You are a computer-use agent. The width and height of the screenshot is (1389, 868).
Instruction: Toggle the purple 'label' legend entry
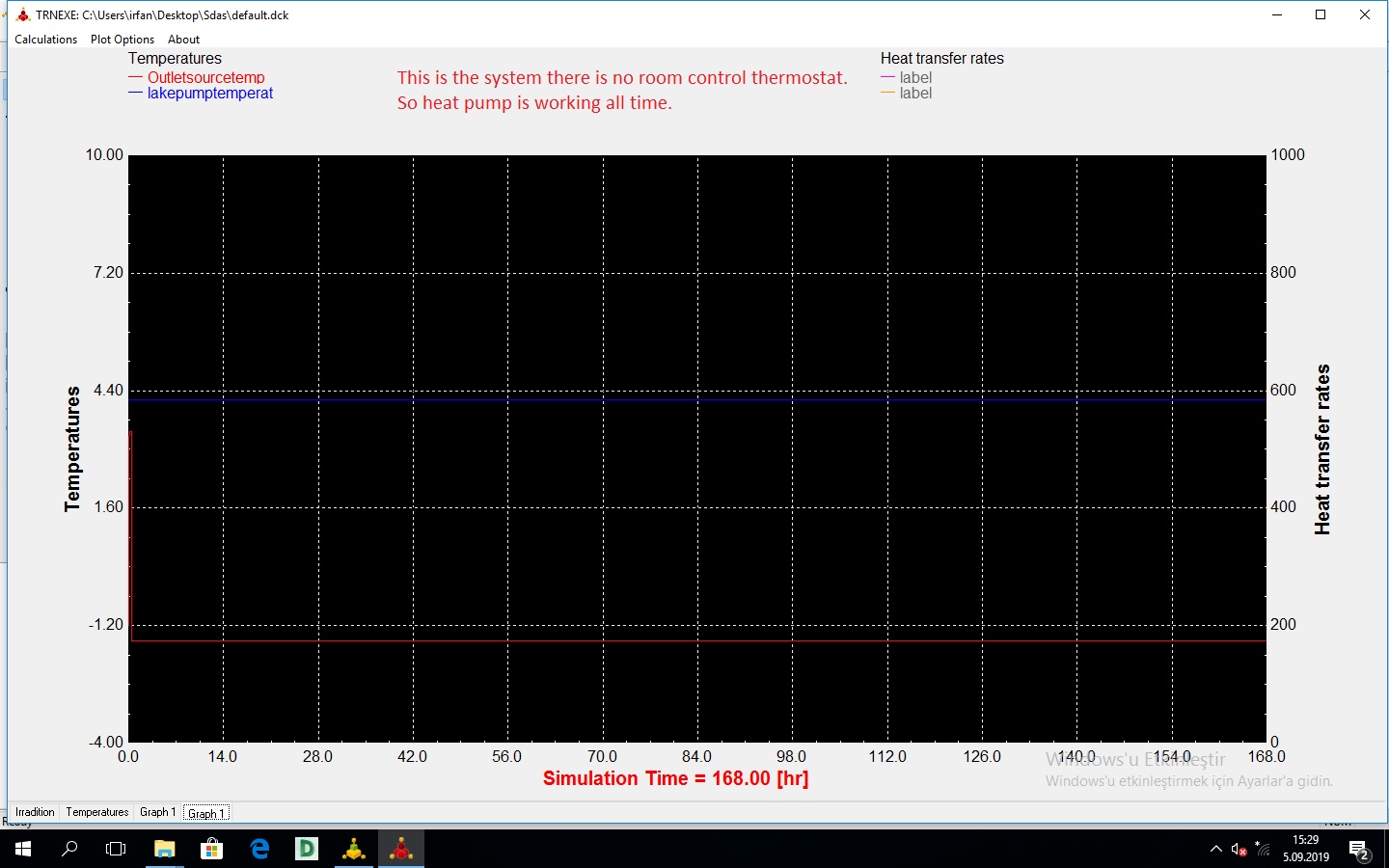(907, 77)
